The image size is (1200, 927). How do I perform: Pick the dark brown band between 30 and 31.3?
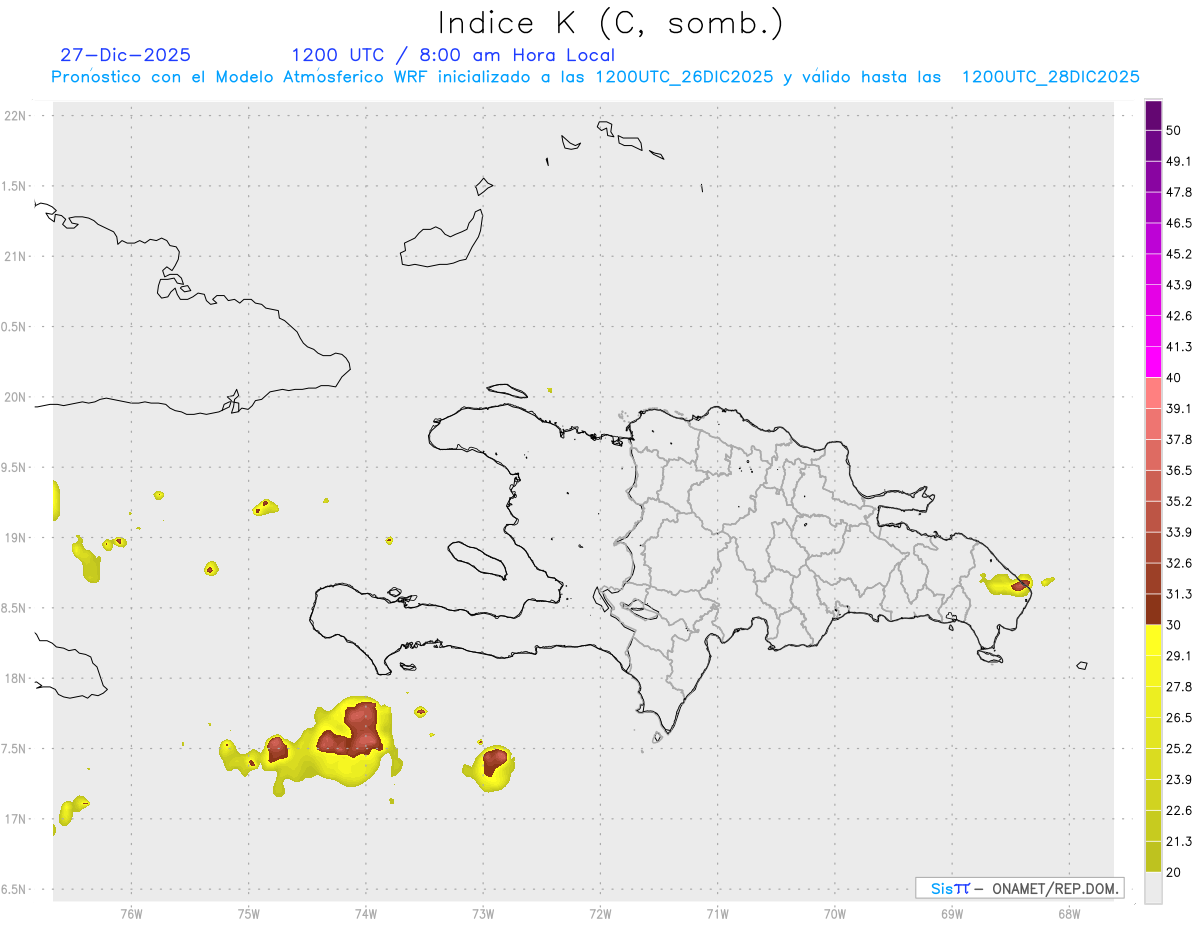pyautogui.click(x=1154, y=609)
